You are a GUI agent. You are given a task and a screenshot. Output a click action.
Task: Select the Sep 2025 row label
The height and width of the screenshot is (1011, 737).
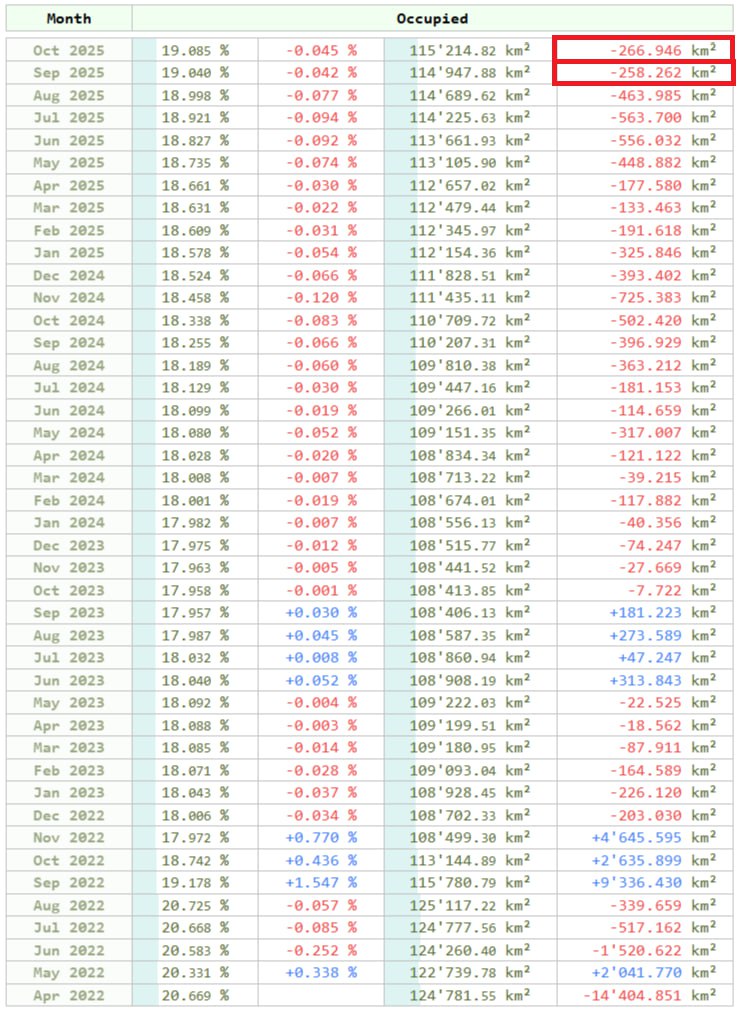click(68, 72)
